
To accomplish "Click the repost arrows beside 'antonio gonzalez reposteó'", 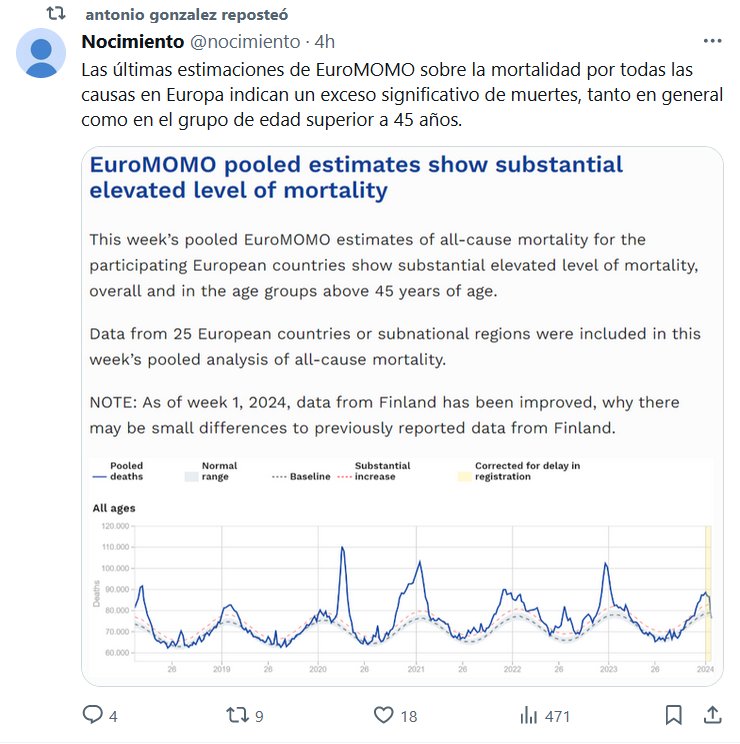I will (57, 15).
